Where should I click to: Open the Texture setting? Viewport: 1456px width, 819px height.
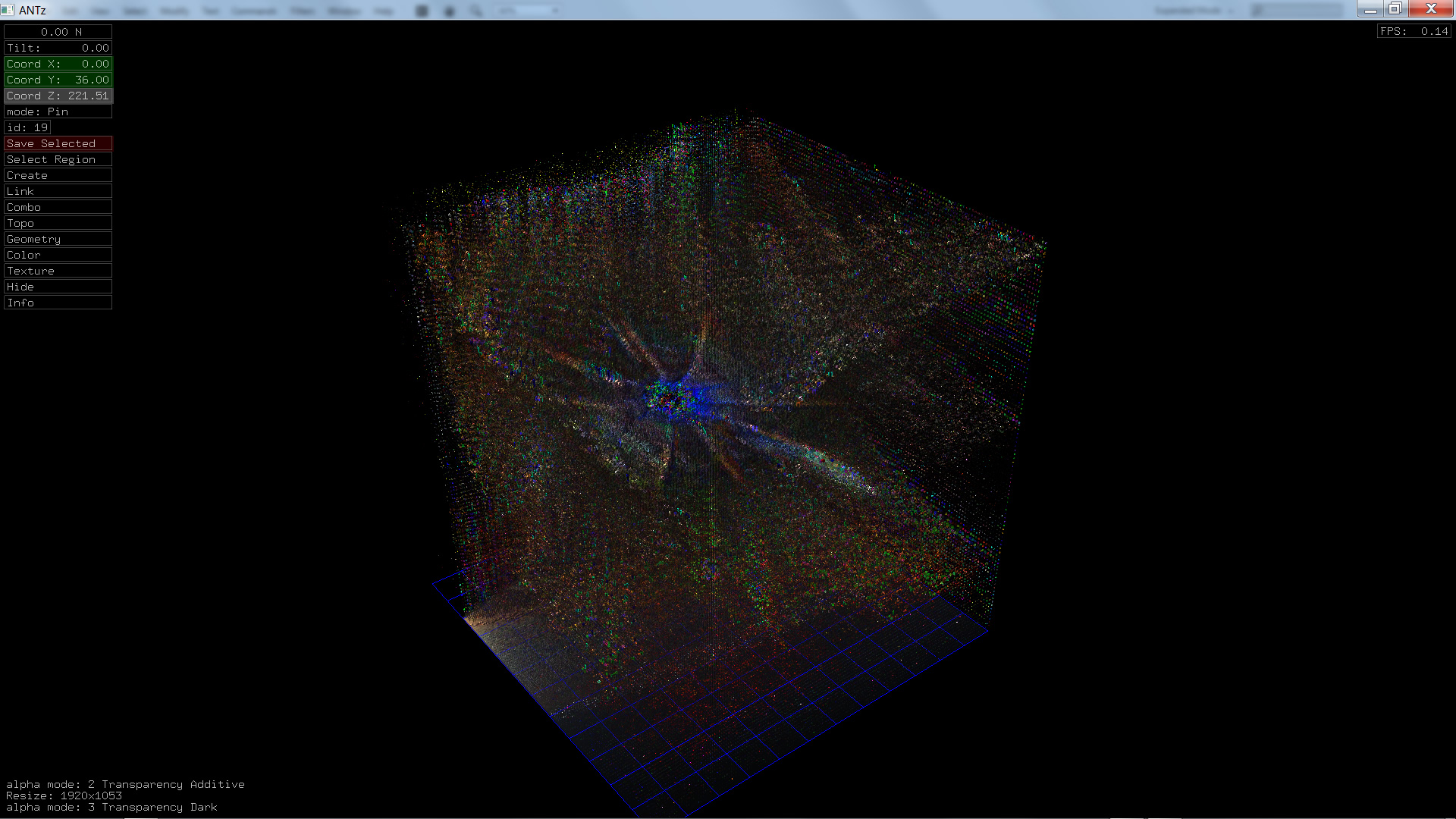pyautogui.click(x=58, y=271)
